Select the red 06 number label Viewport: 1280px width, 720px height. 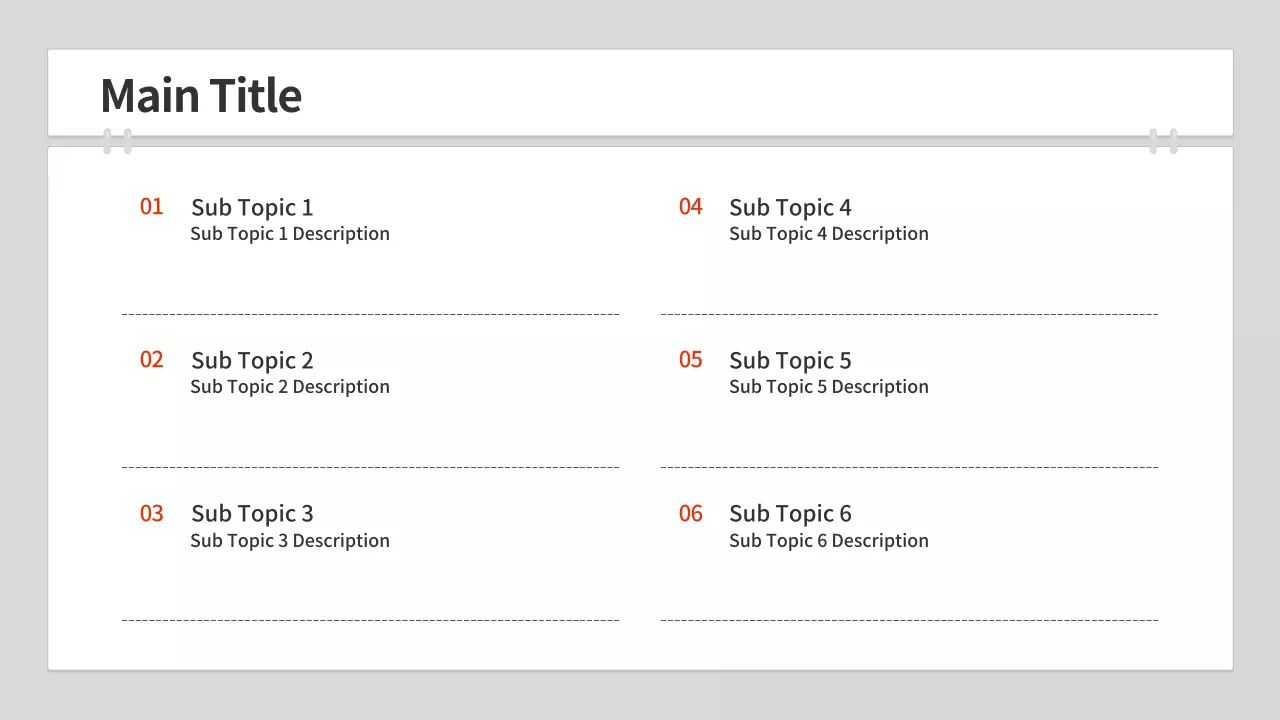tap(690, 514)
